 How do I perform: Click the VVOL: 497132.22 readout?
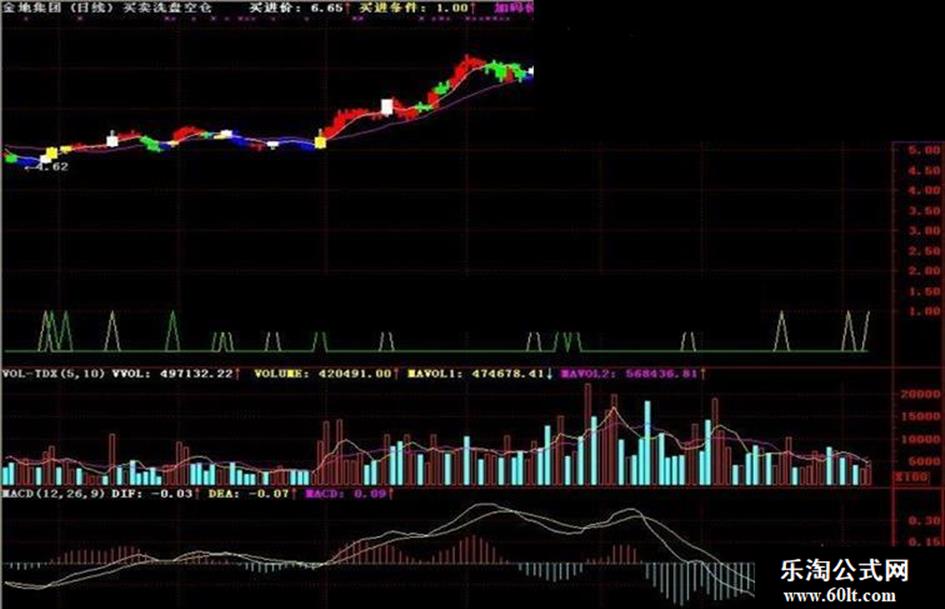tap(172, 374)
